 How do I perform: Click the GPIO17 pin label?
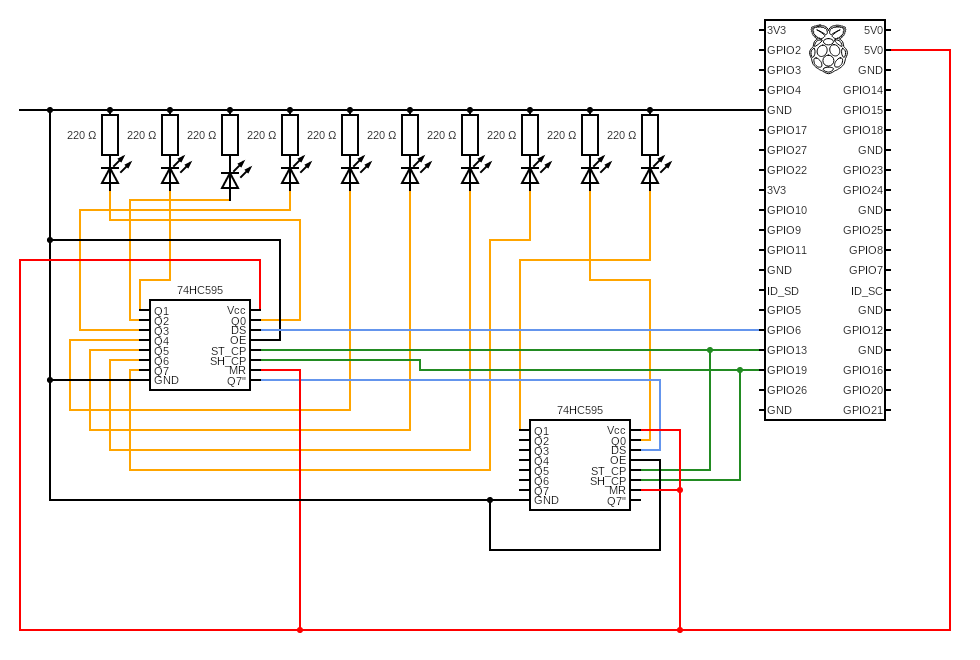[787, 130]
